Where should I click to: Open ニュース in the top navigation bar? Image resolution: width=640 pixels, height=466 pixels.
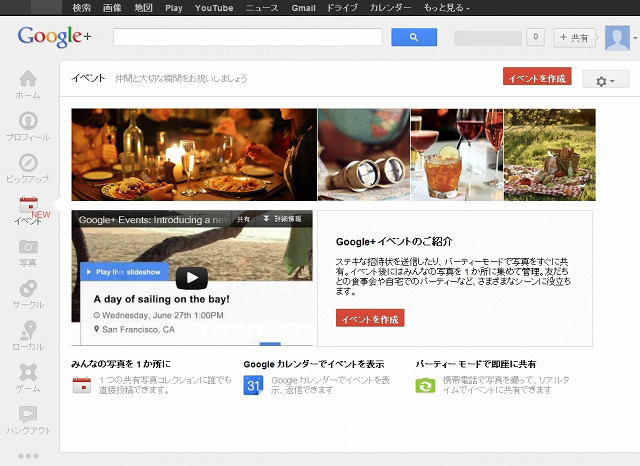click(262, 8)
